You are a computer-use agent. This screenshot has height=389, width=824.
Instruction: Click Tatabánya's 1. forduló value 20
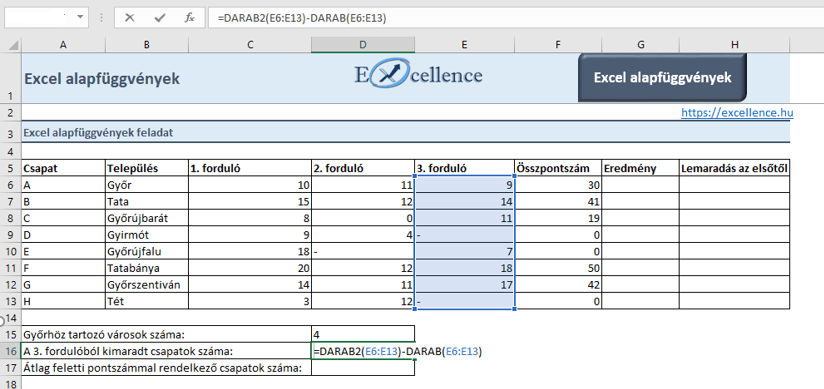click(x=250, y=268)
